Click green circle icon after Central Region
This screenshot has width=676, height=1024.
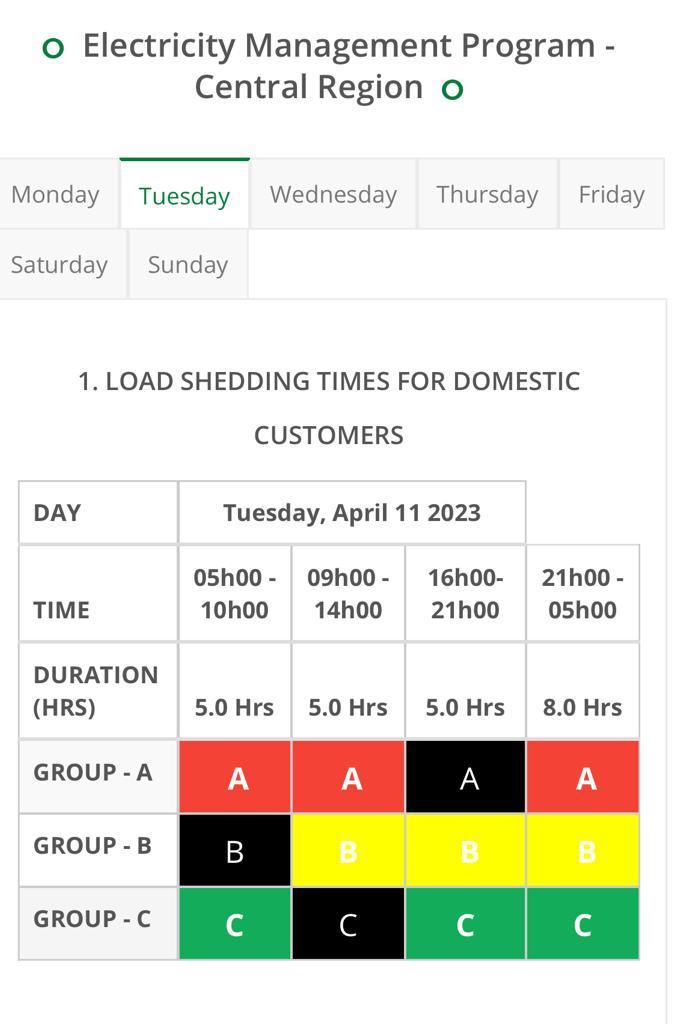click(x=452, y=89)
